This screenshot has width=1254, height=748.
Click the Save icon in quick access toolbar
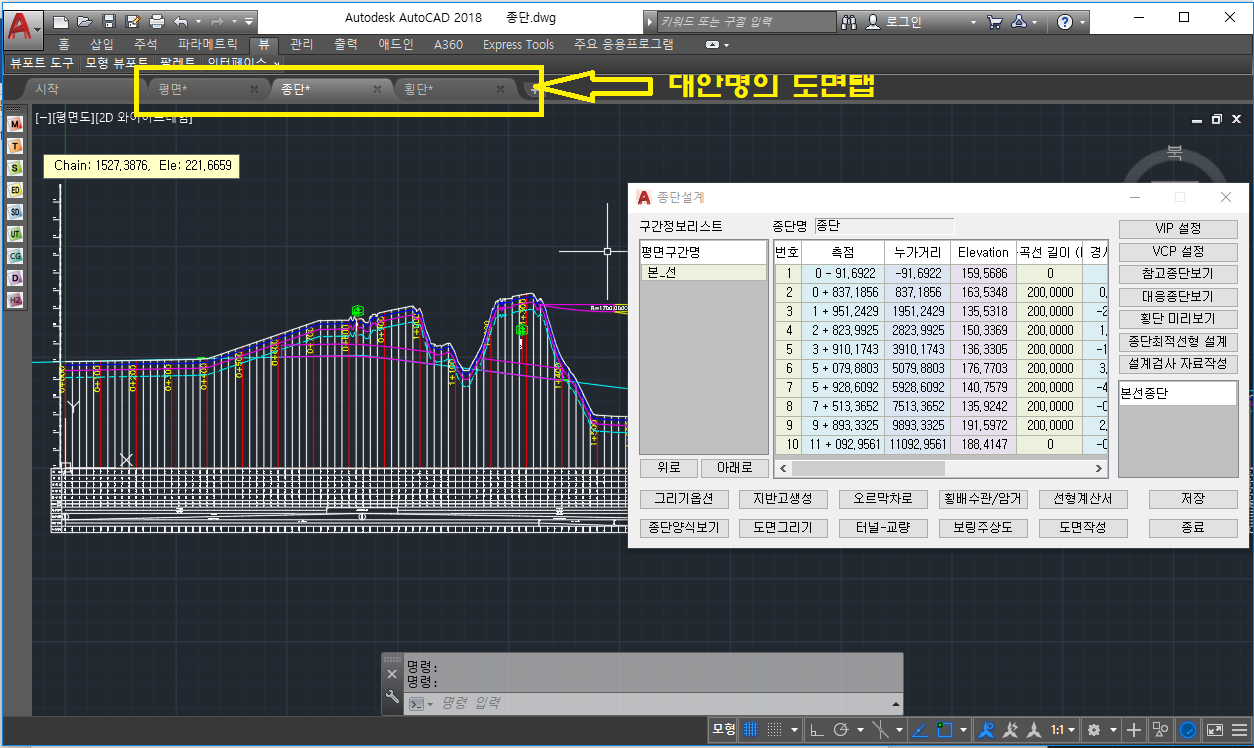[109, 20]
